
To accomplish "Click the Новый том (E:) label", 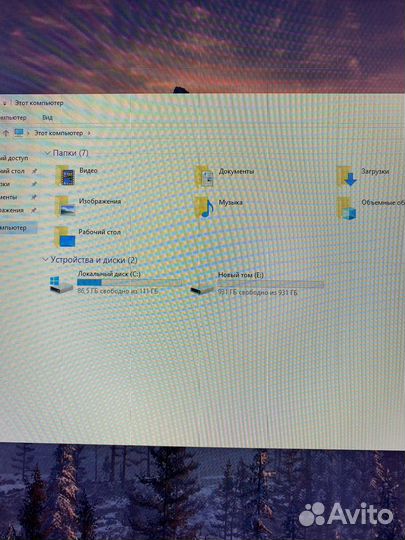I will point(241,275).
